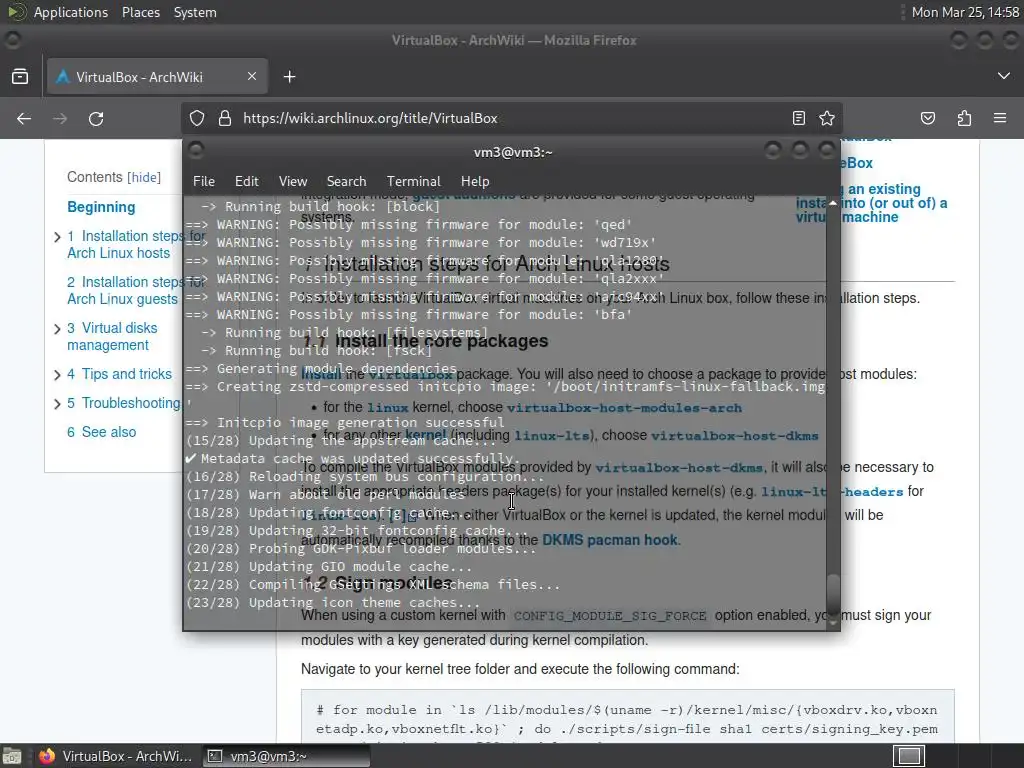1024x768 pixels.
Task: Reload the ArchWiki page
Action: [x=96, y=118]
